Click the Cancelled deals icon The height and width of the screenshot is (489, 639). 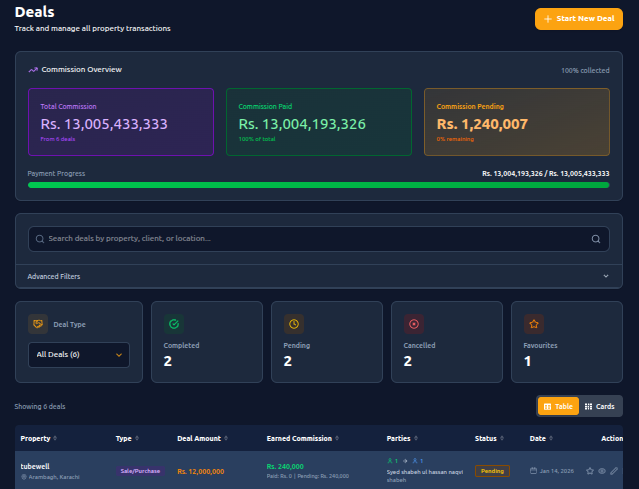click(x=413, y=324)
